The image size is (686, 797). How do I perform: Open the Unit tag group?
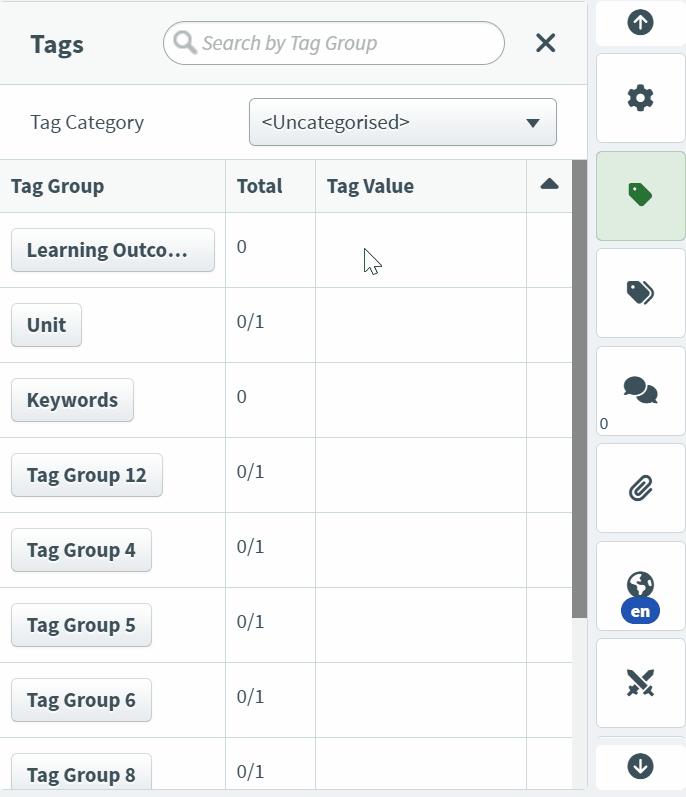point(46,325)
